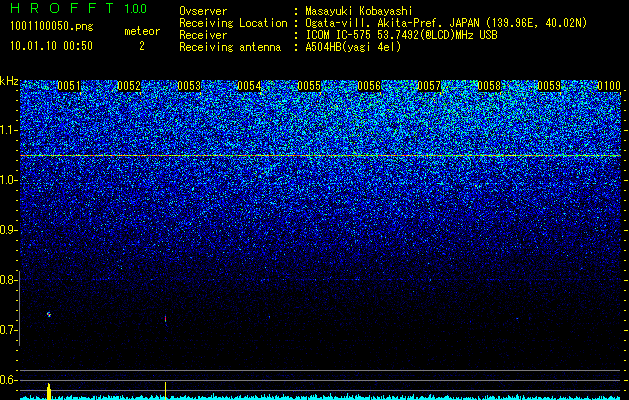
Task: Click the A504HB(yagi 4el) antenna text
Action: 353,47
